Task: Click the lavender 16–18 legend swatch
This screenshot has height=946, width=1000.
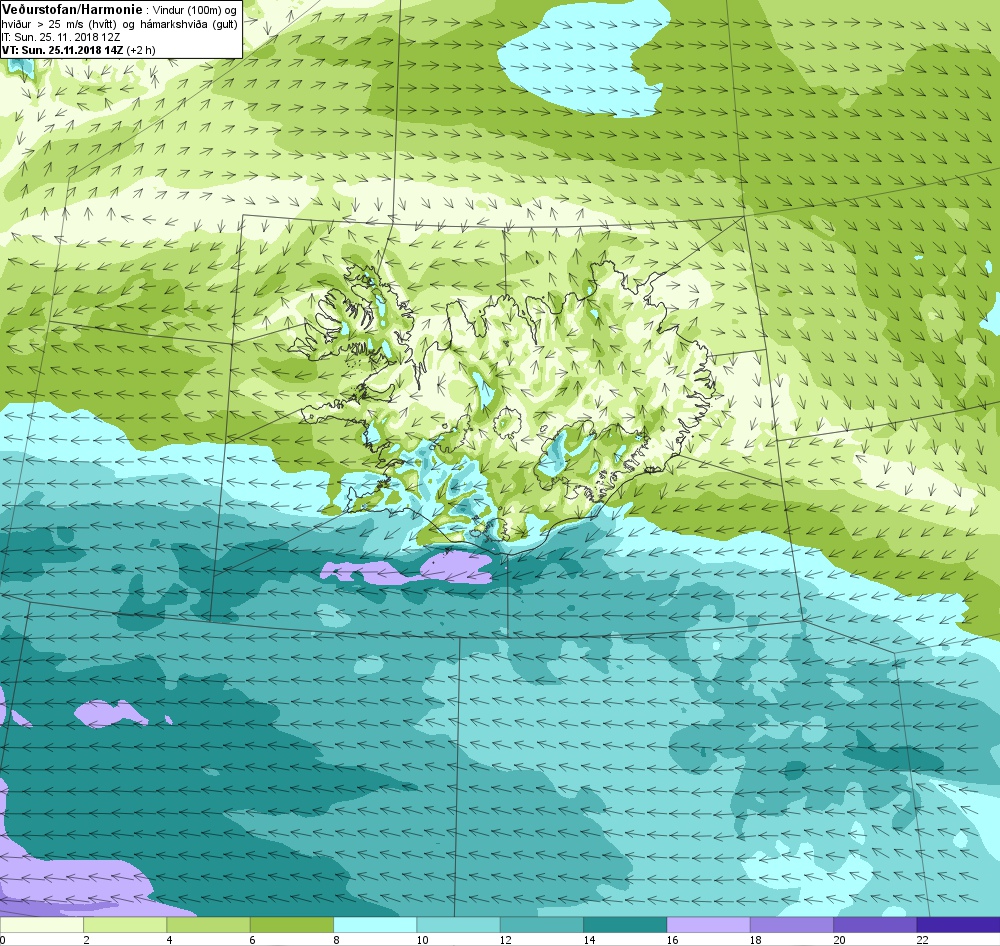Action: 708,924
